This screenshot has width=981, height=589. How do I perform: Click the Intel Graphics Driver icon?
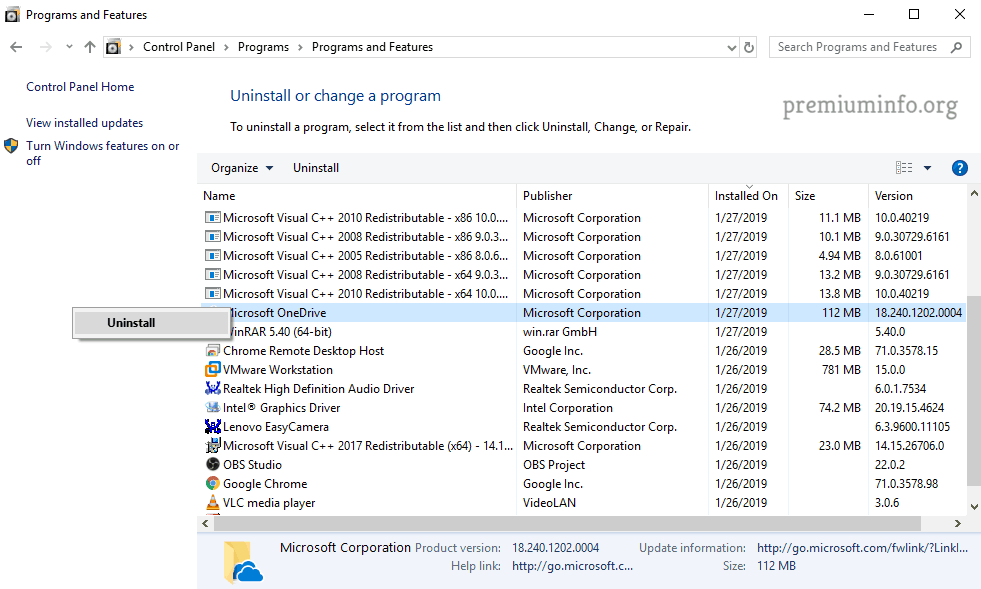click(x=213, y=407)
